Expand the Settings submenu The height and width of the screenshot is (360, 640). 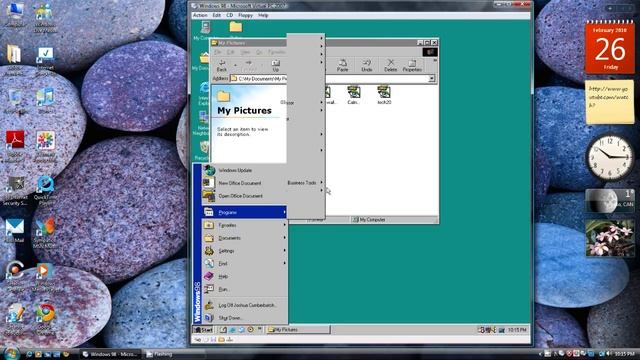point(244,251)
